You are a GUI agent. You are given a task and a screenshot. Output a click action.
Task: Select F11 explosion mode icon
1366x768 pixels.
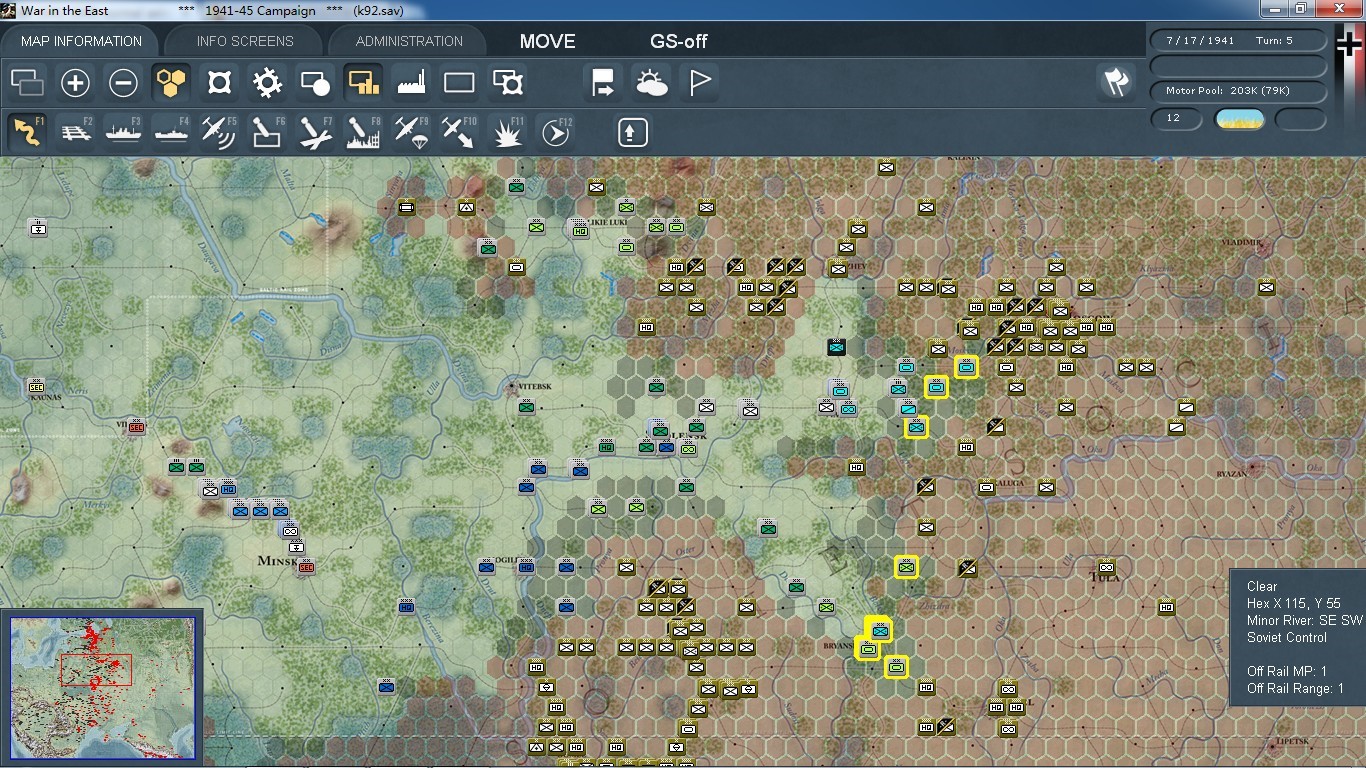[x=507, y=132]
